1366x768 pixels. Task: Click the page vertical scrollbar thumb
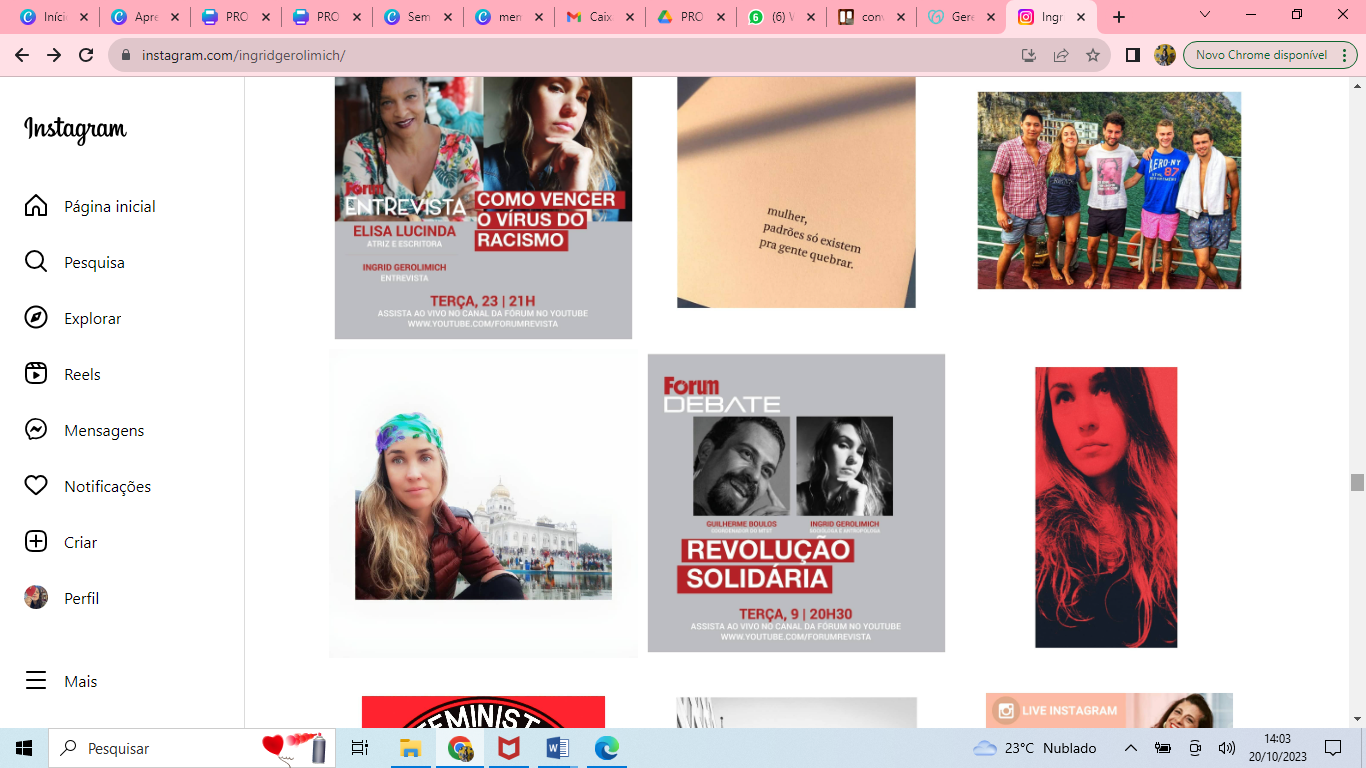pyautogui.click(x=1357, y=482)
